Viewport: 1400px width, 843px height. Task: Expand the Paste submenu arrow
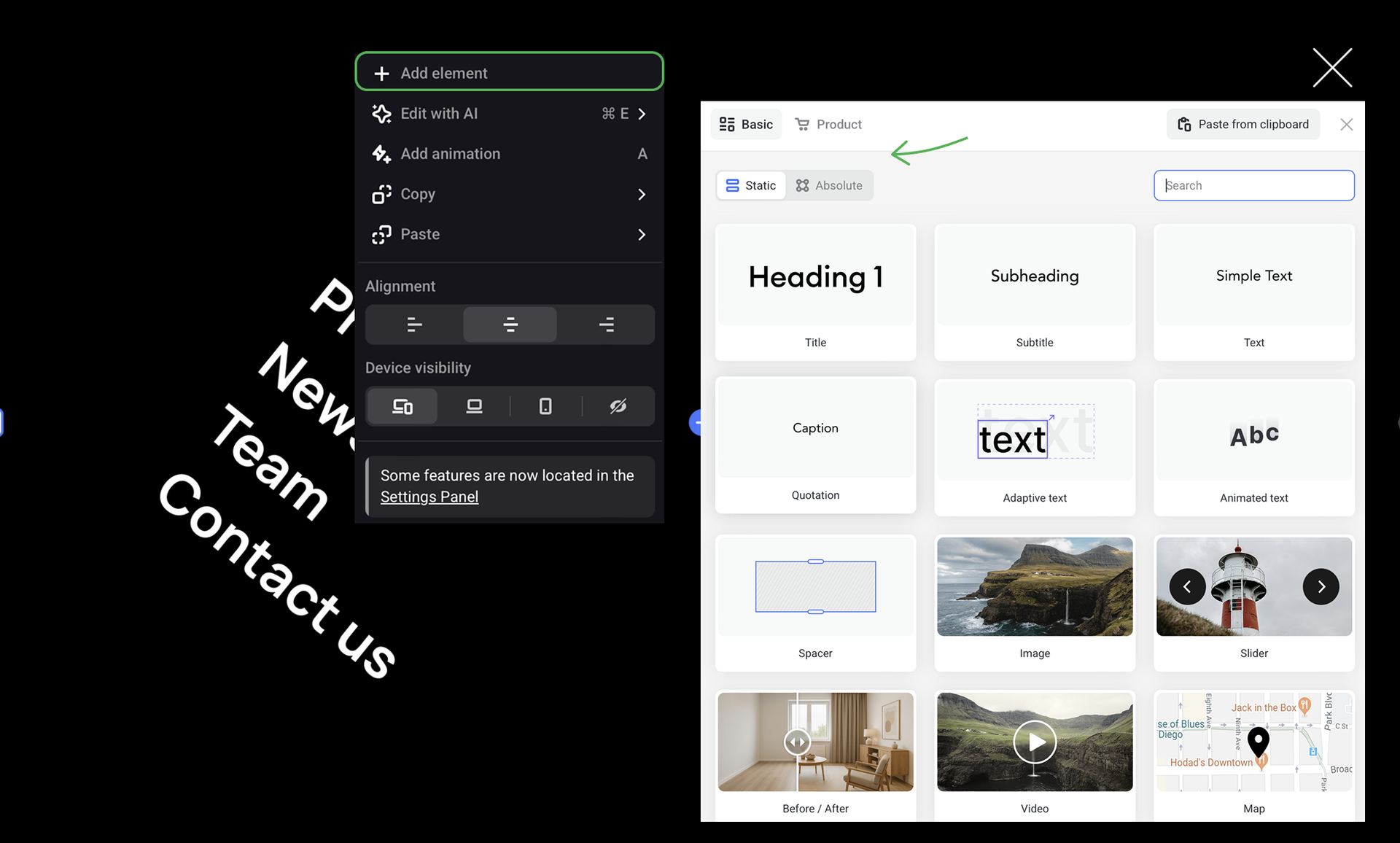pos(642,234)
